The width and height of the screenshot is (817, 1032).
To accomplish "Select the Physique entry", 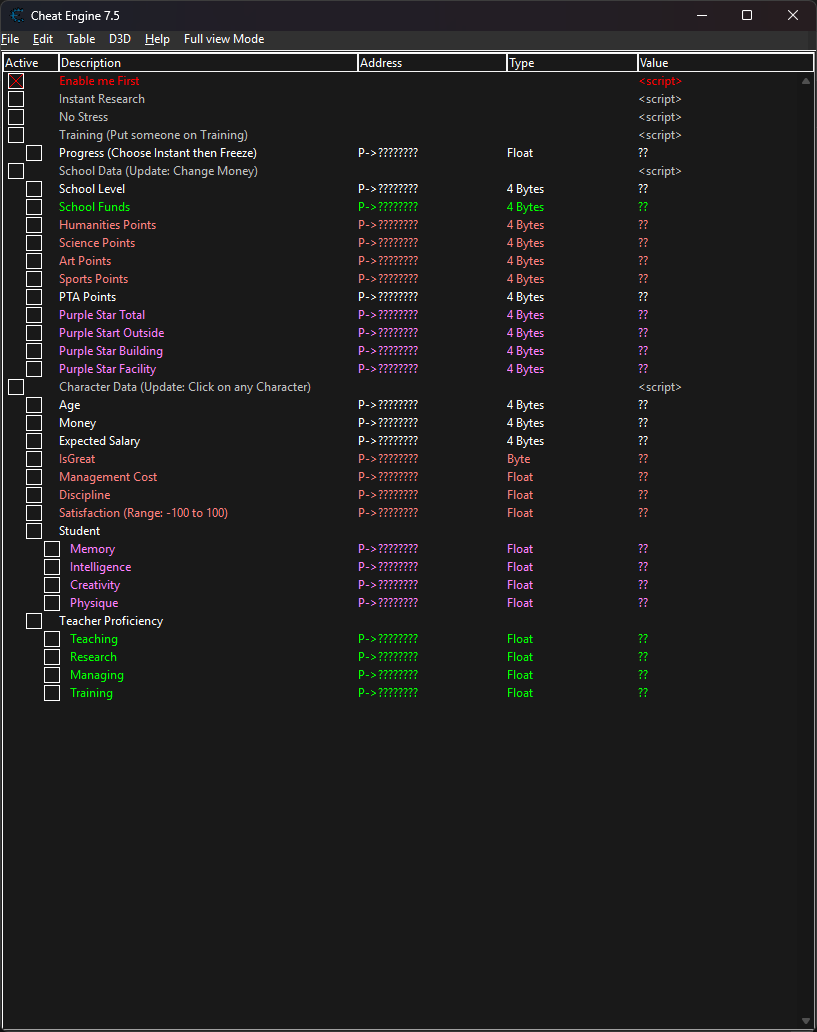I will (94, 603).
